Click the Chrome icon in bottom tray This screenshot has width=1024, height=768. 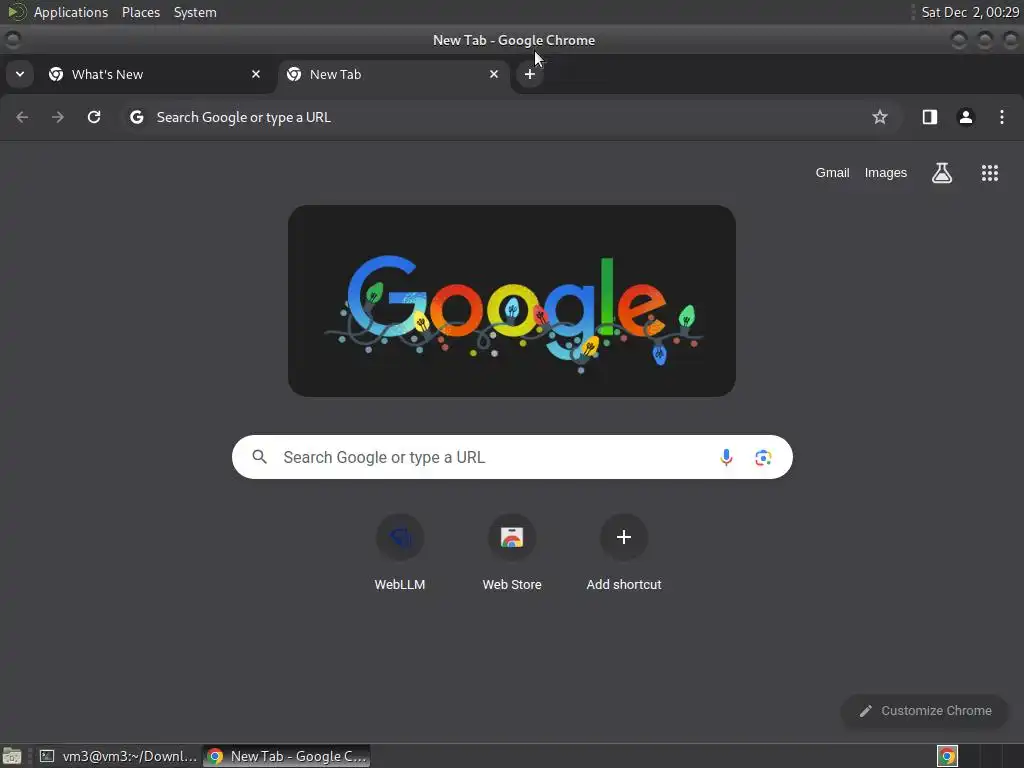pyautogui.click(x=947, y=756)
